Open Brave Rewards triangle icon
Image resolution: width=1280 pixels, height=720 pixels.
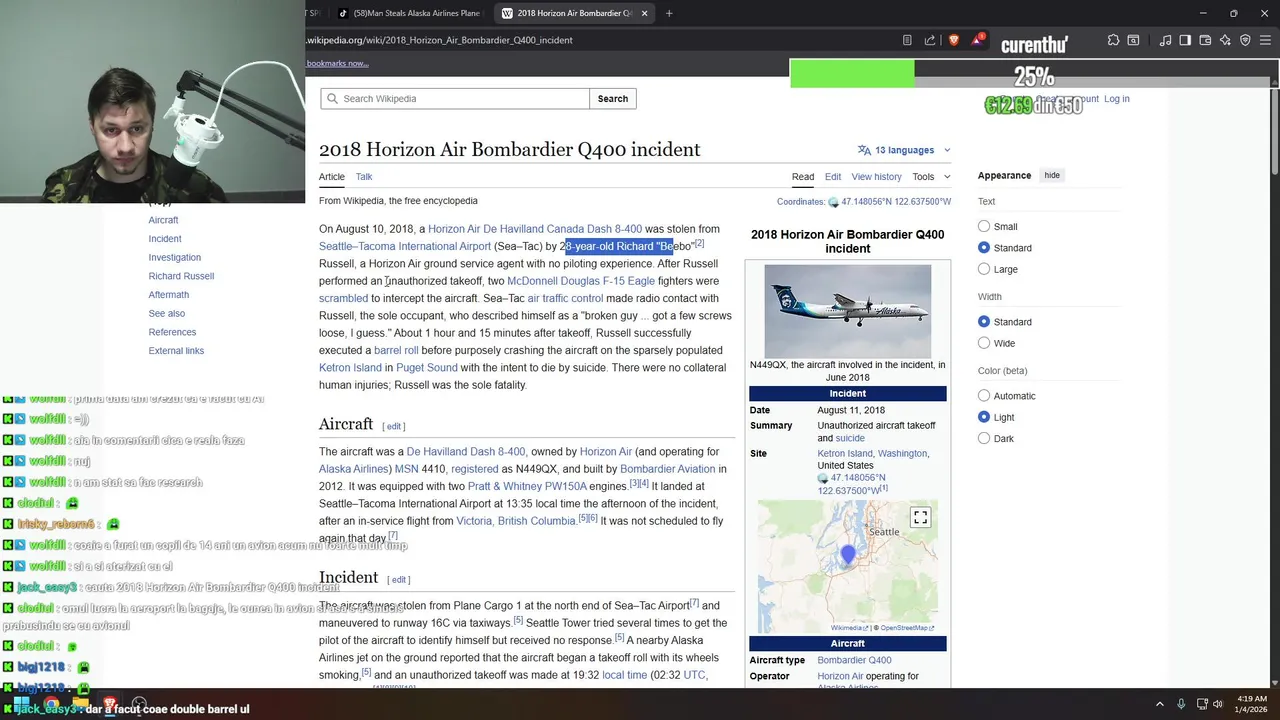[x=978, y=40]
